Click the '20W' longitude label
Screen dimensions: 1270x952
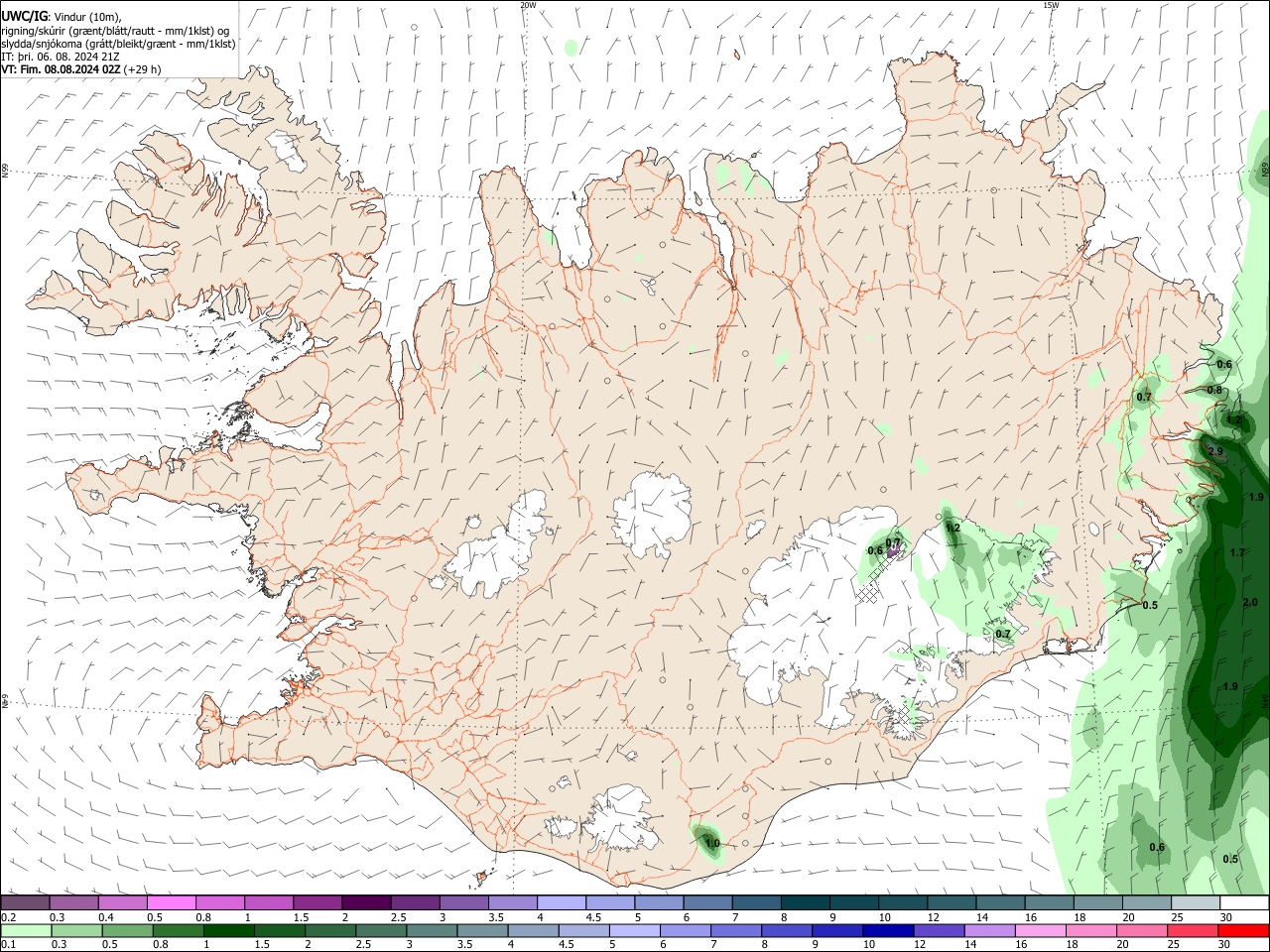[x=528, y=5]
